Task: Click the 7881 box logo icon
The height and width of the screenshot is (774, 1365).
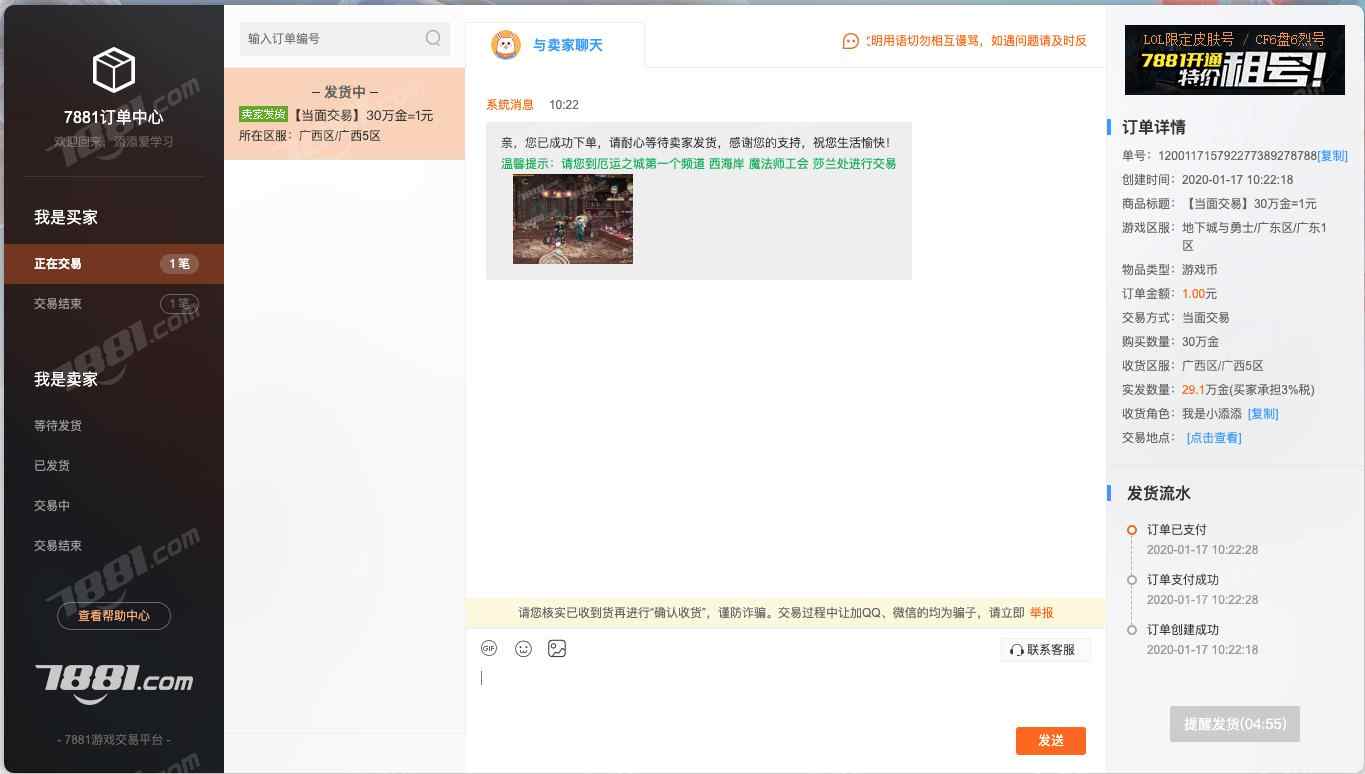Action: coord(113,70)
